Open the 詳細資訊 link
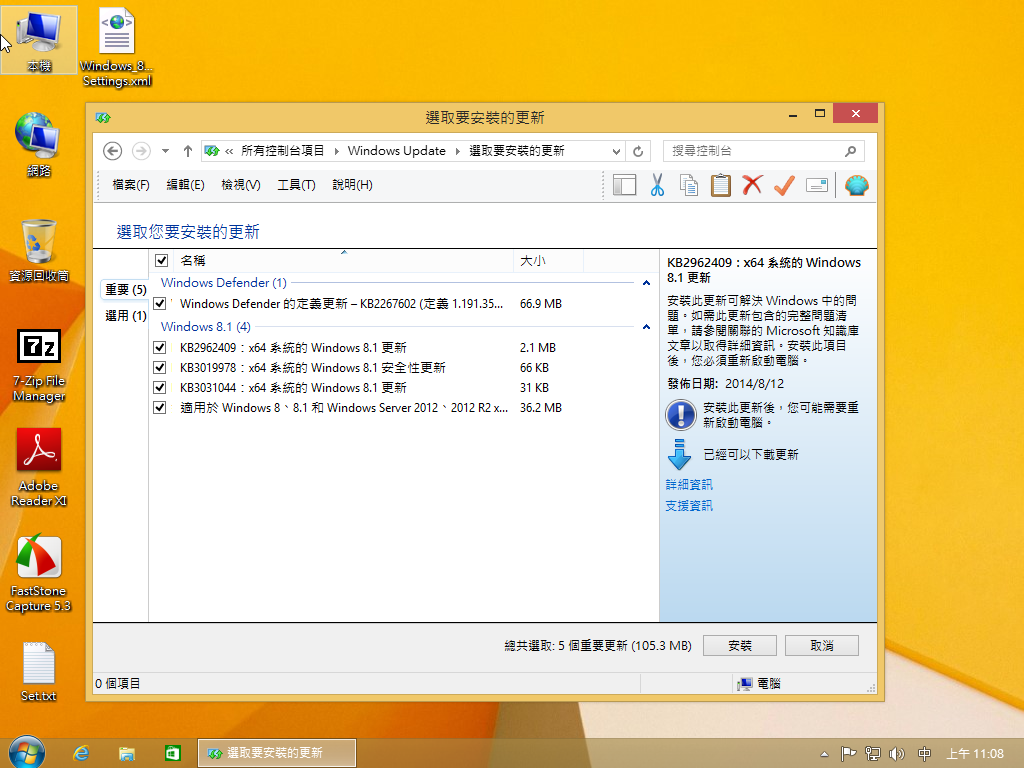 689,485
